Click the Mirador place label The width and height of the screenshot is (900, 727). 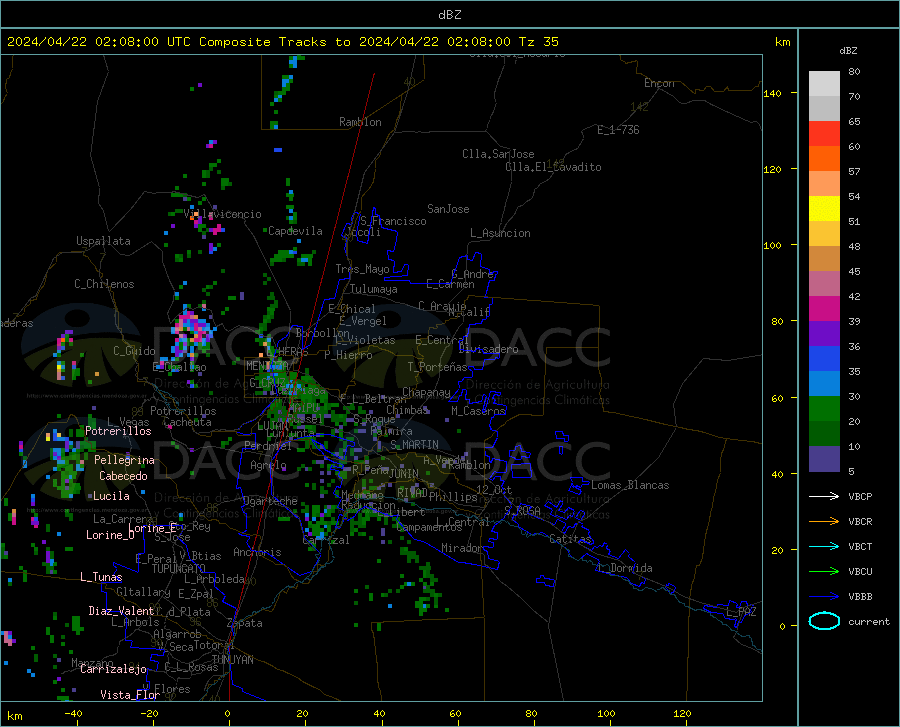tap(462, 548)
